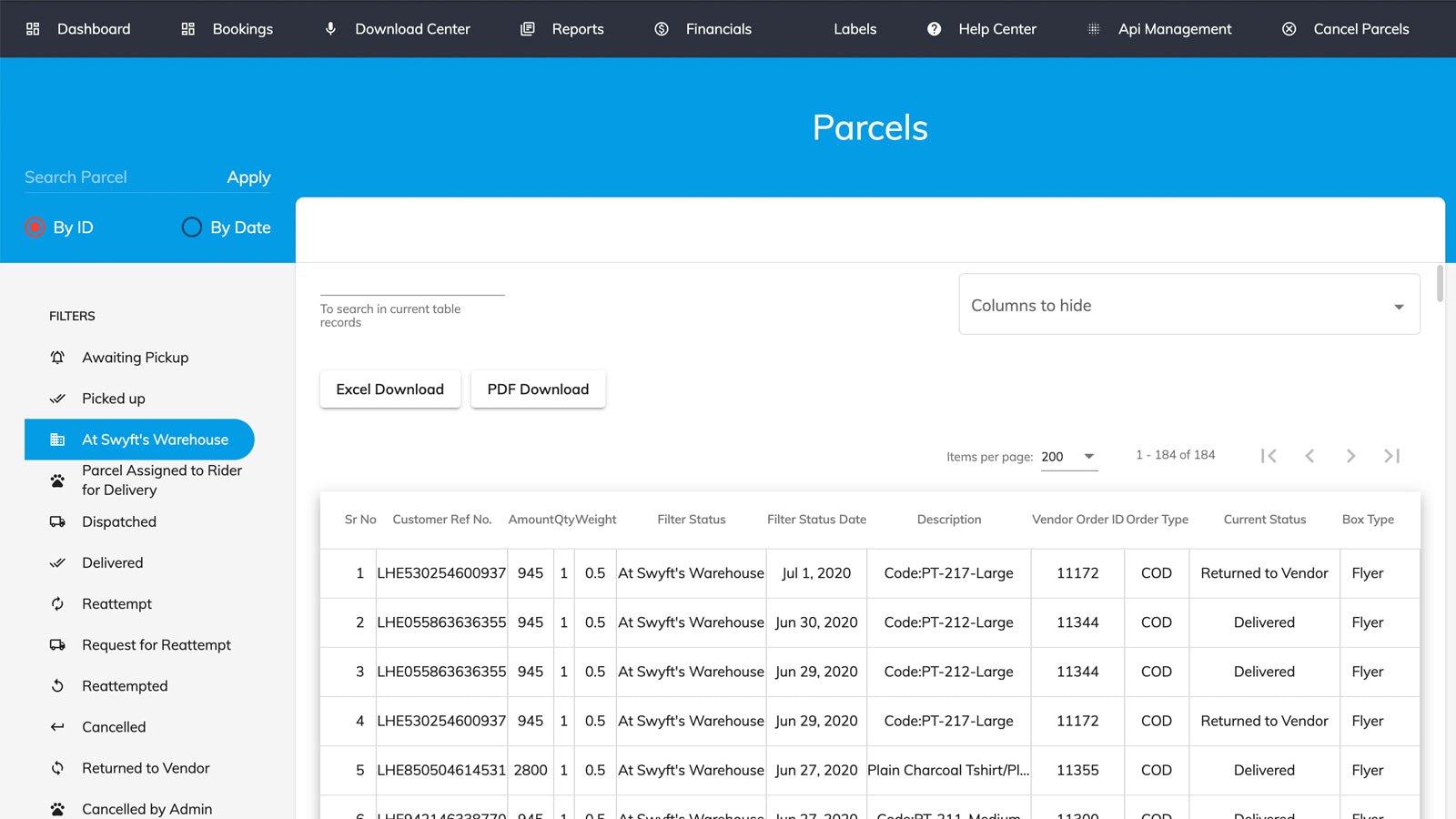Click the Filter Status Date column header
The image size is (1456, 819).
point(816,520)
